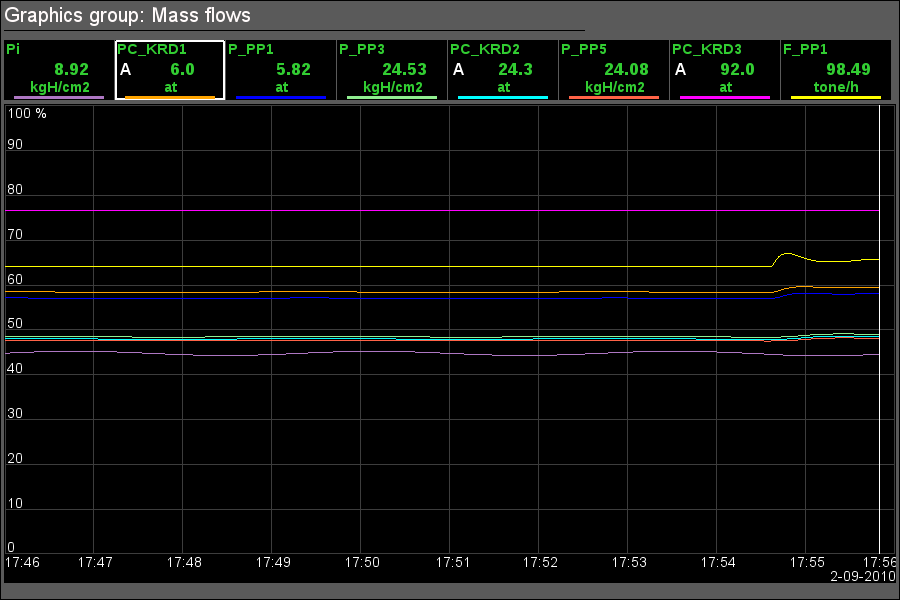Screen dimensions: 900x600
Task: Select the PC_KRD1 trend tile
Action: coord(170,70)
